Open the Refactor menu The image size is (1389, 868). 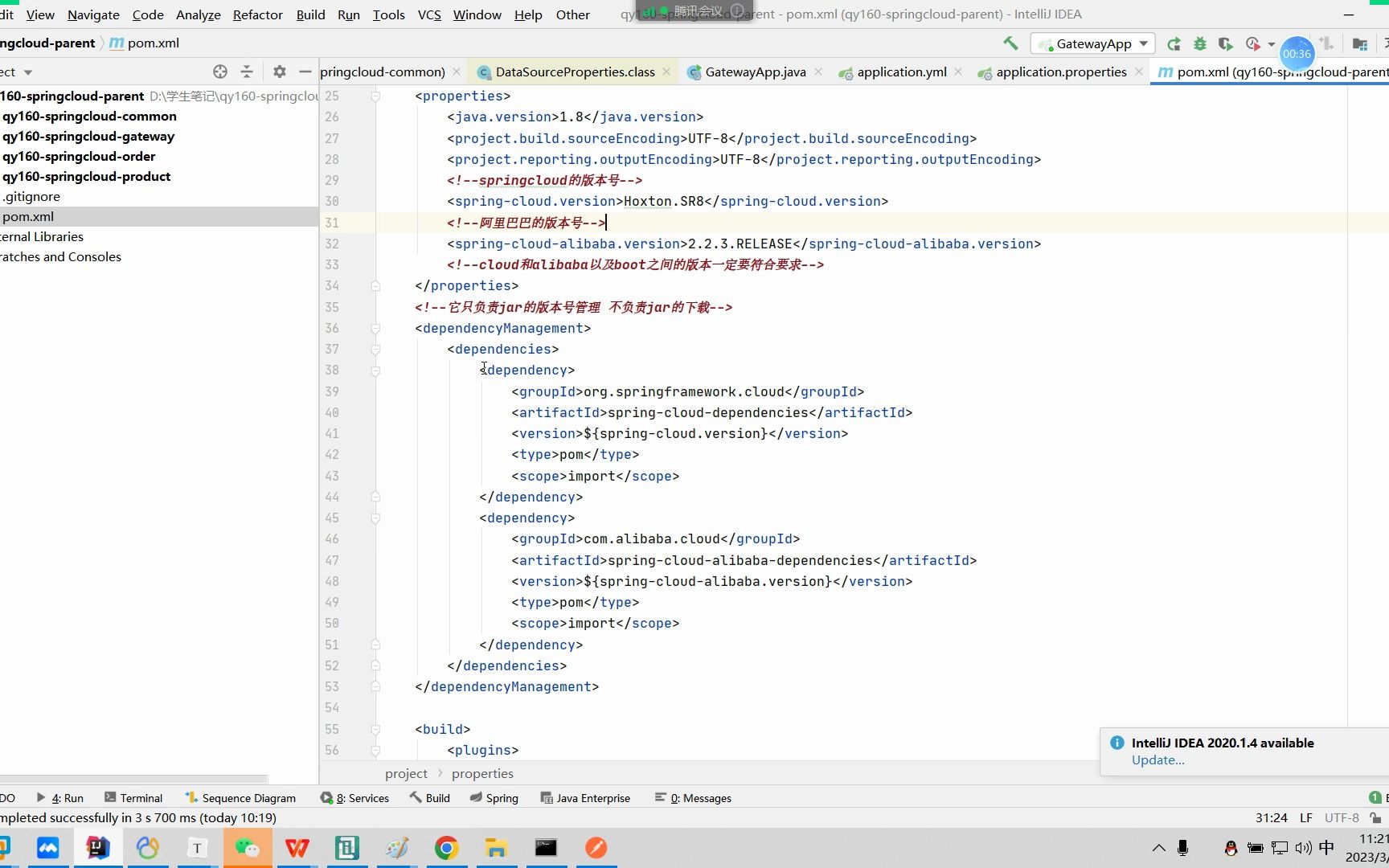pos(257,14)
